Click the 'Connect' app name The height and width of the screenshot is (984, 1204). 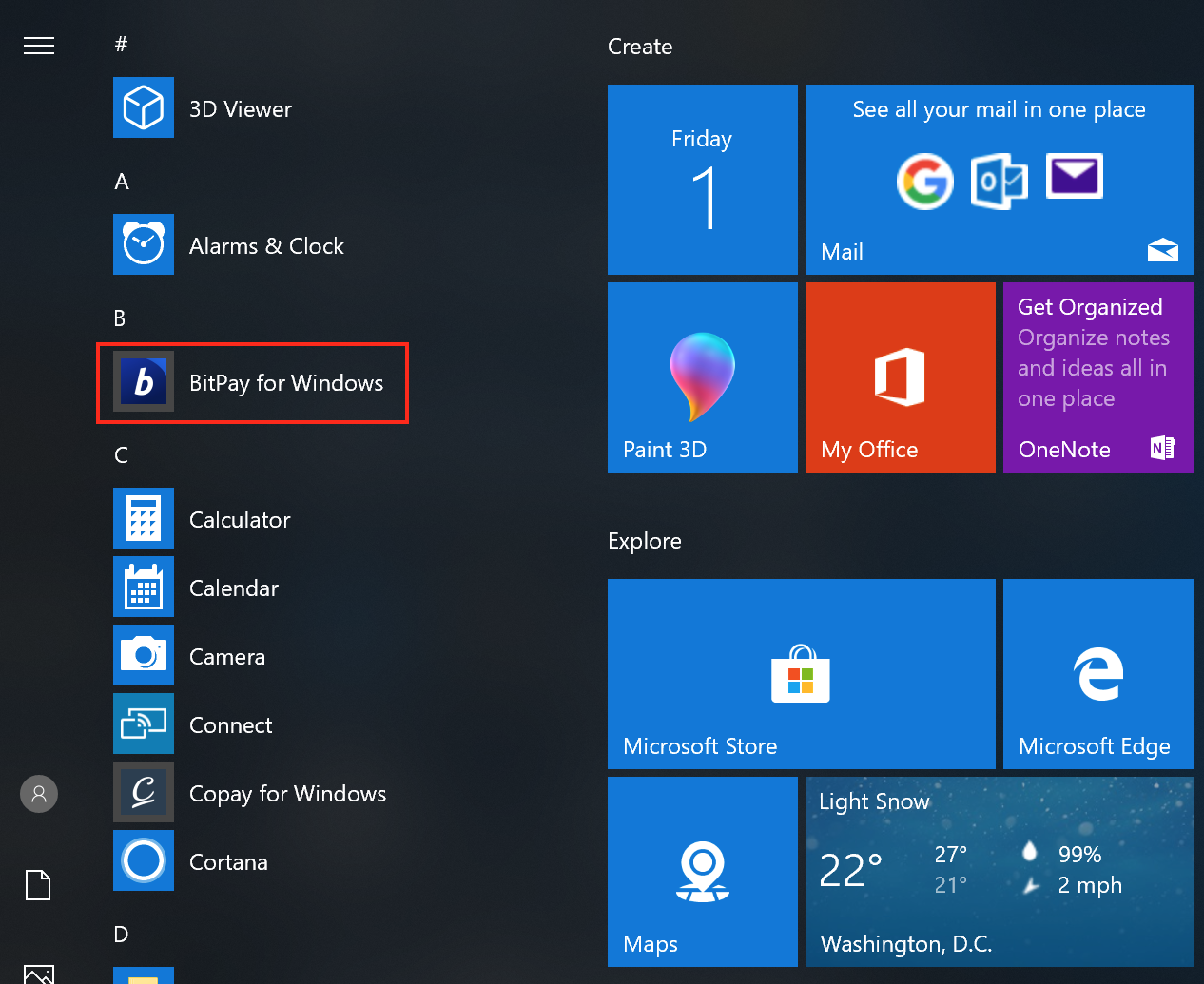pos(231,725)
